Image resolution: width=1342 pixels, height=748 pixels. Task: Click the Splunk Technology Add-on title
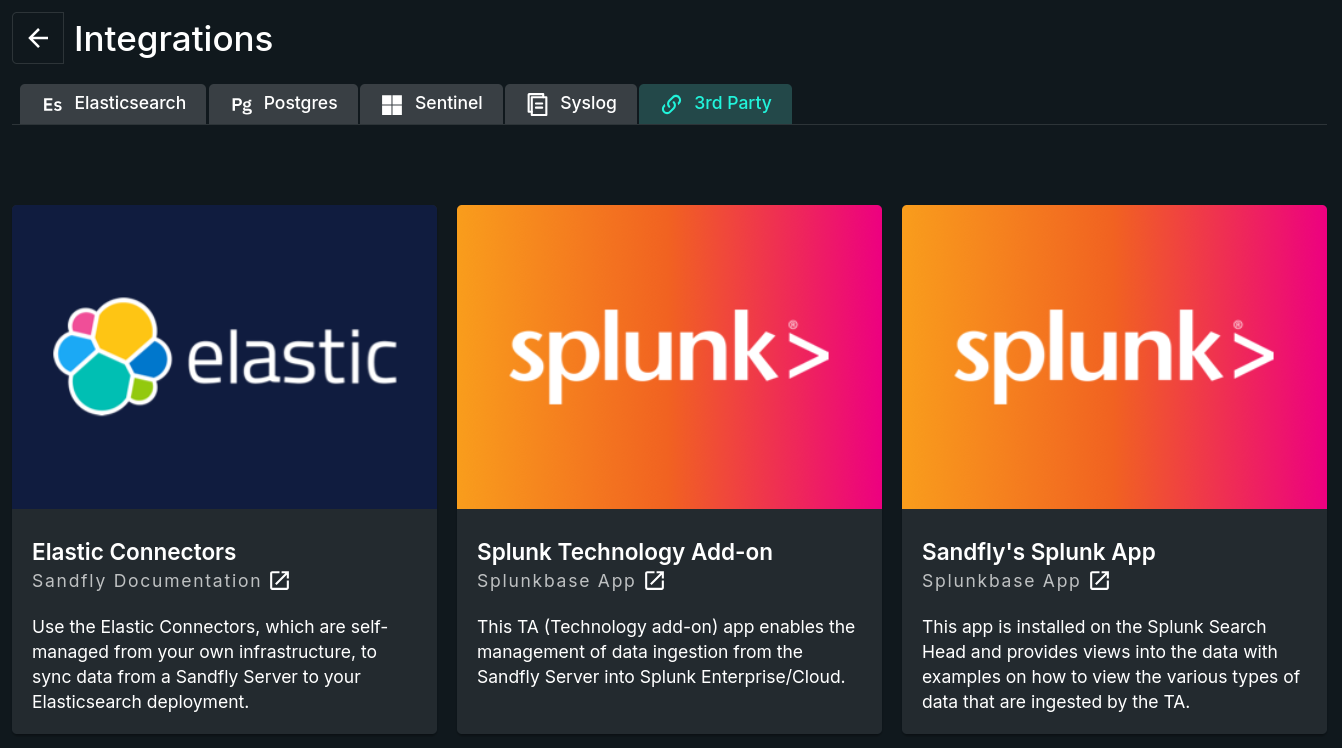(x=625, y=552)
